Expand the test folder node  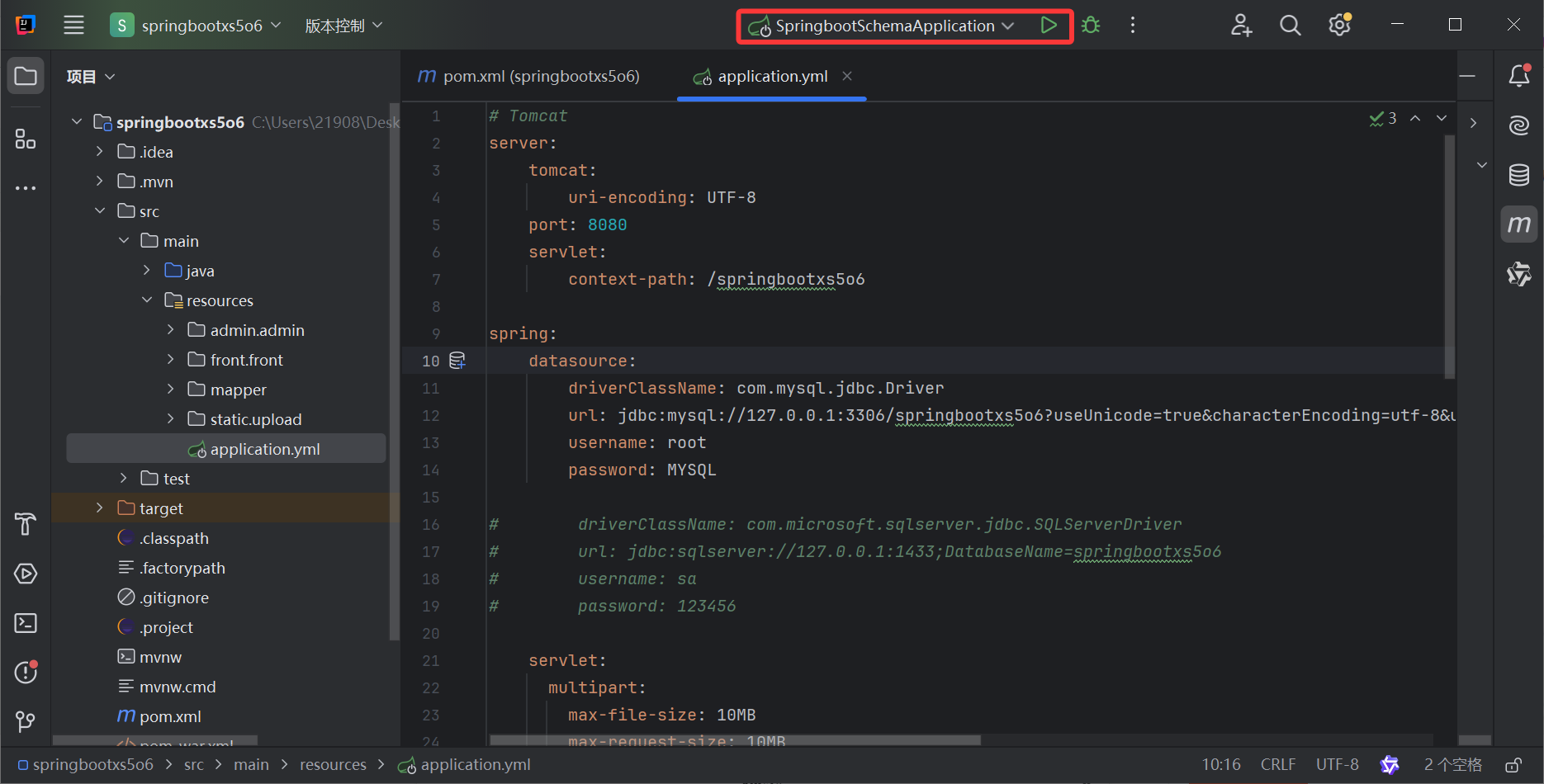(123, 478)
